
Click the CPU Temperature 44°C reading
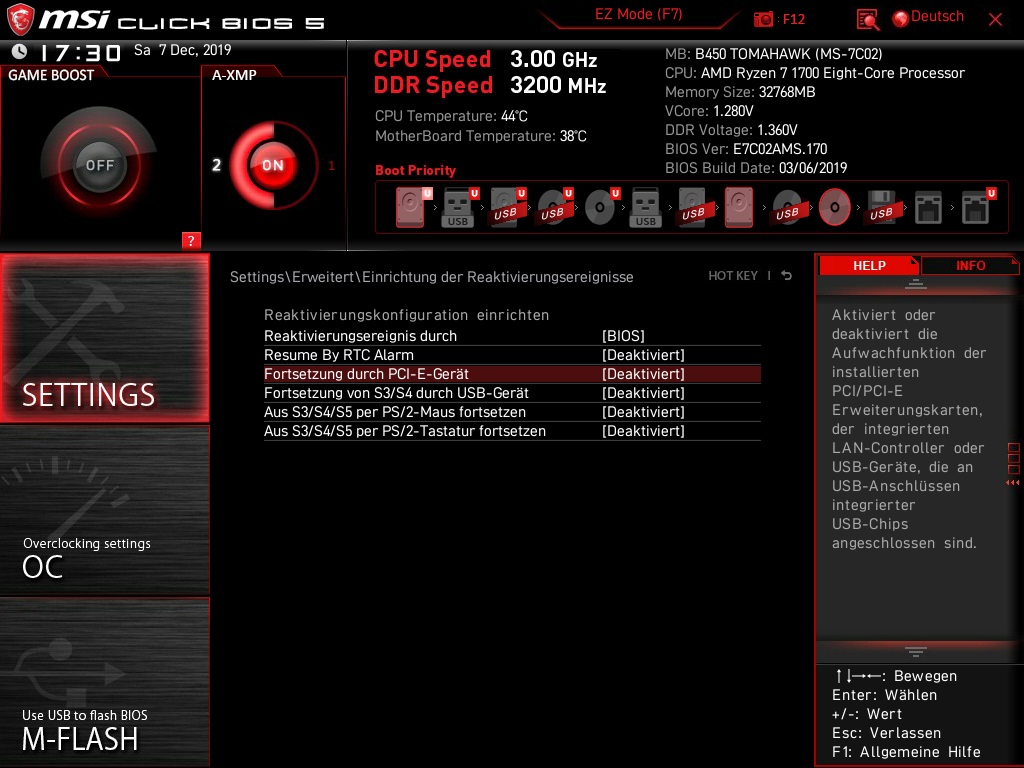click(451, 116)
